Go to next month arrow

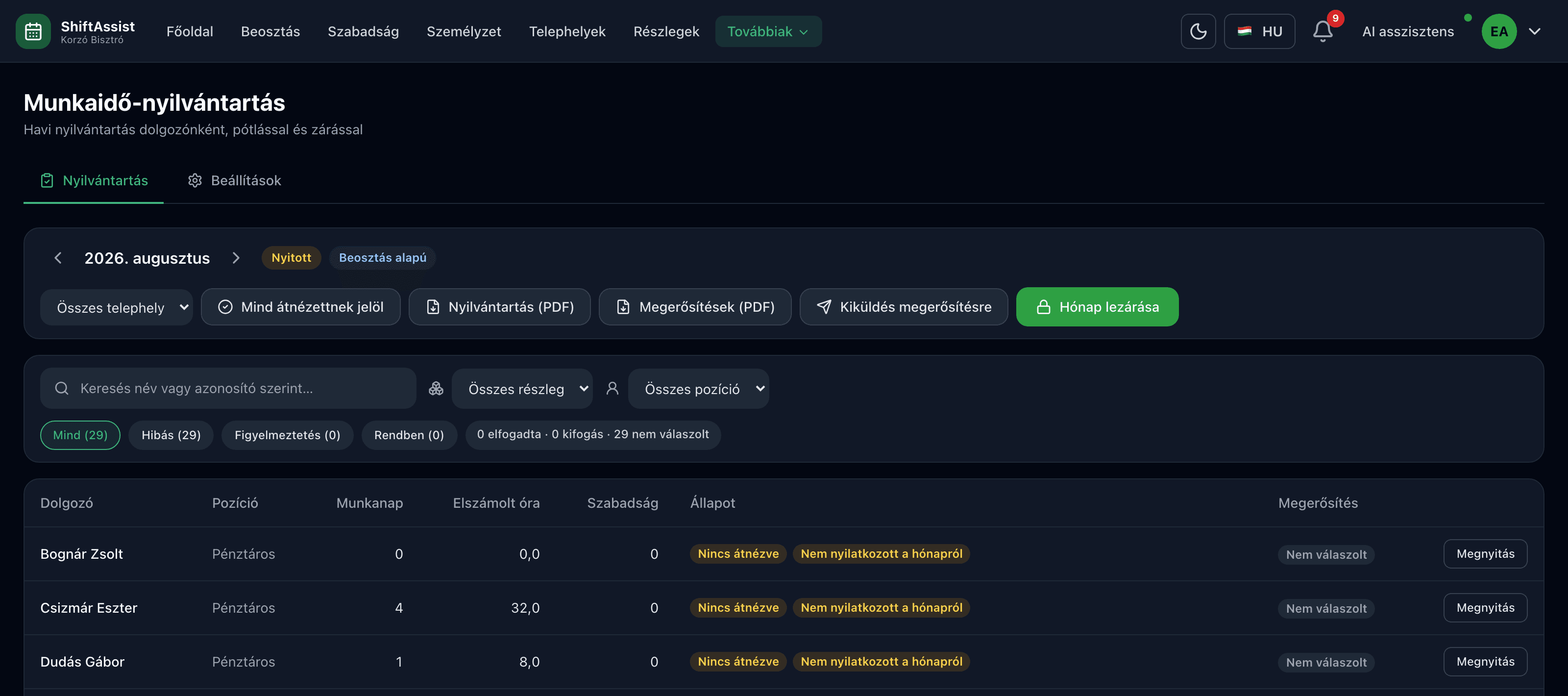tap(236, 258)
